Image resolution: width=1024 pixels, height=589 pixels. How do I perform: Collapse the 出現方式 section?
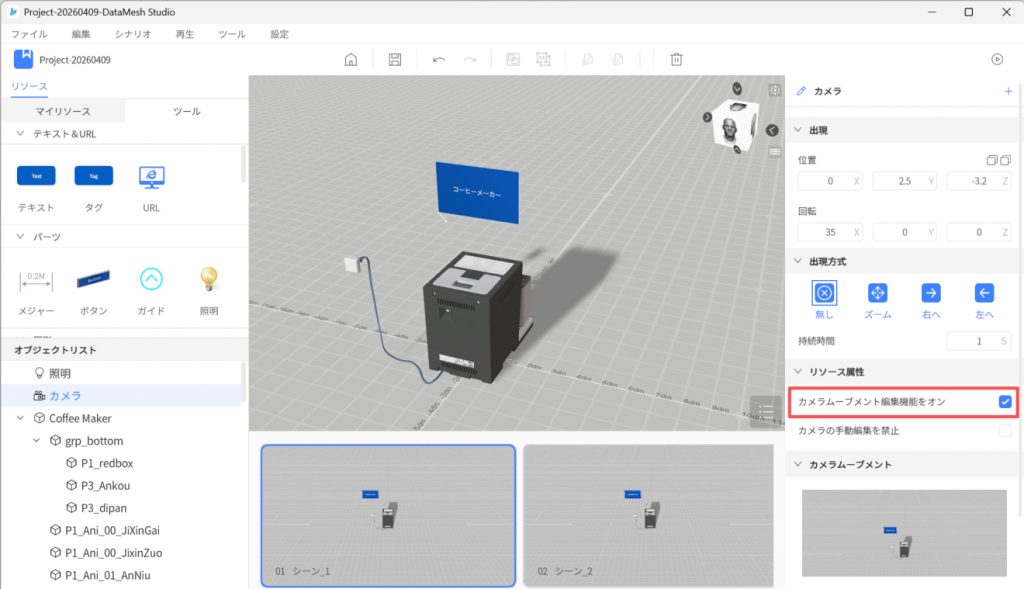(798, 261)
